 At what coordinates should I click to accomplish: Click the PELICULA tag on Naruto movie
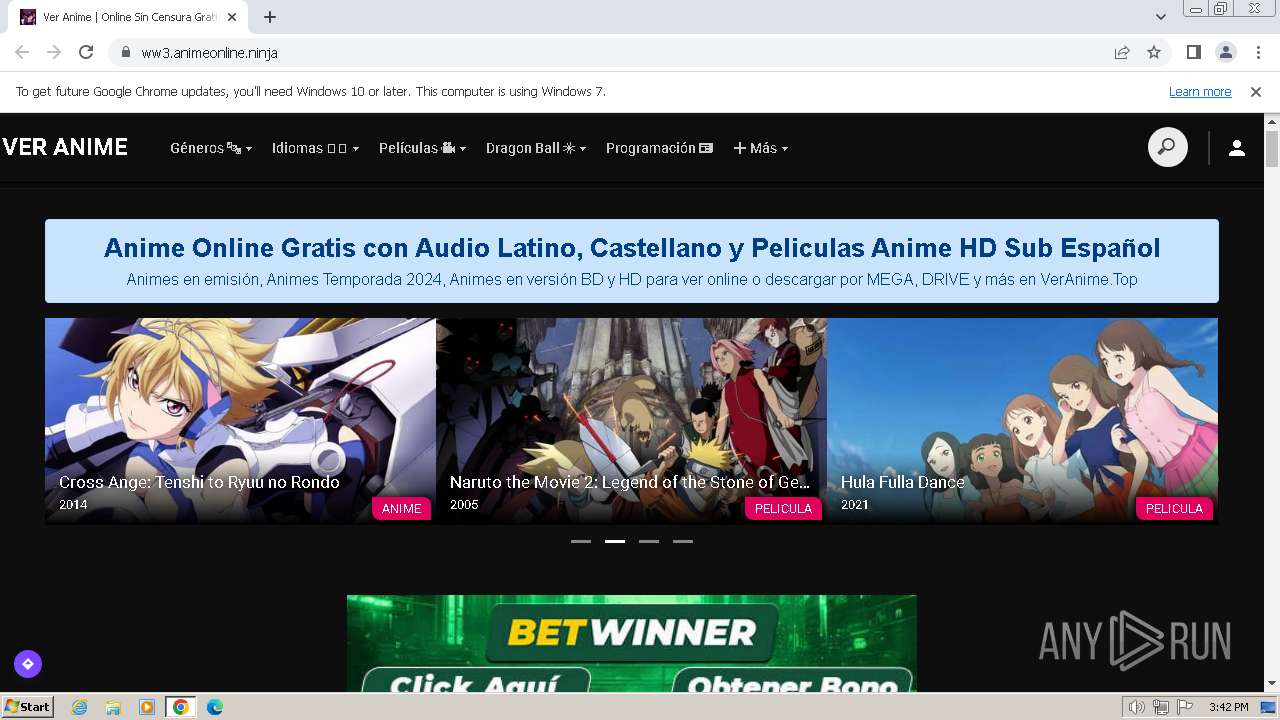coord(783,508)
